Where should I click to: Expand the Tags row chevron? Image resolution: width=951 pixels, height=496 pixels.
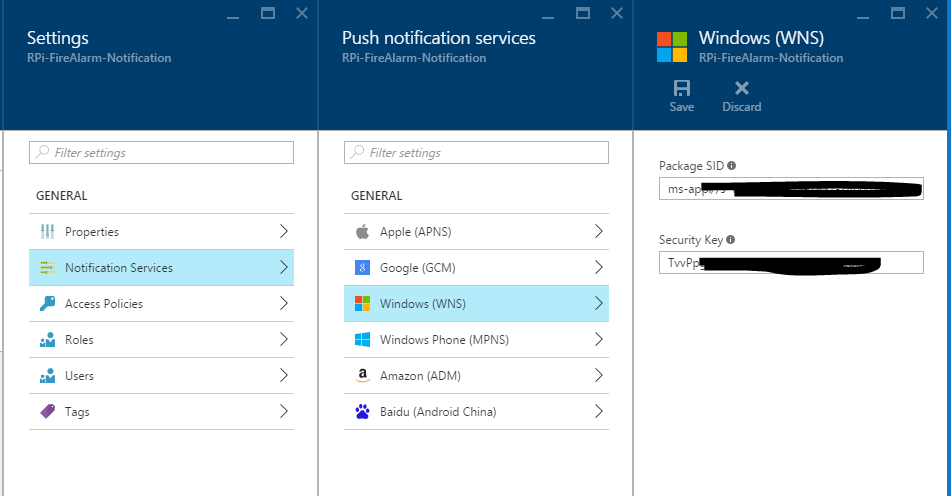click(x=283, y=411)
